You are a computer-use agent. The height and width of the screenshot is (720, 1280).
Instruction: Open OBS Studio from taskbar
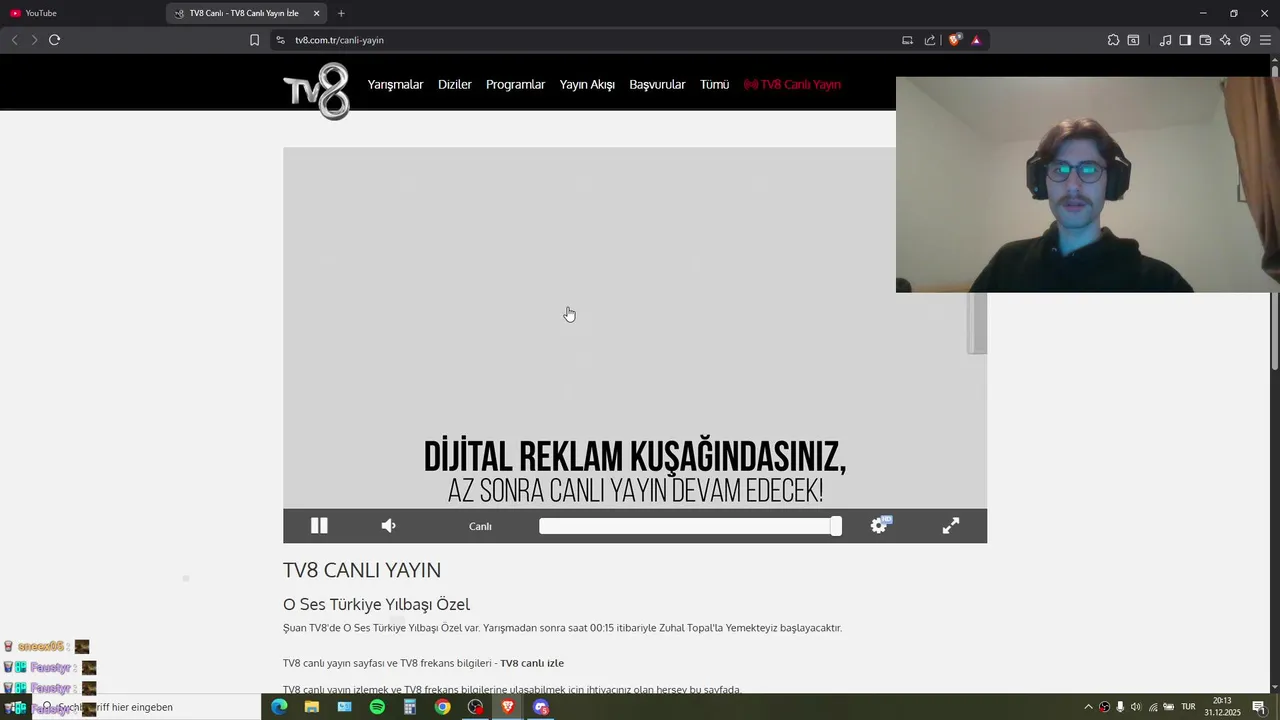[475, 707]
